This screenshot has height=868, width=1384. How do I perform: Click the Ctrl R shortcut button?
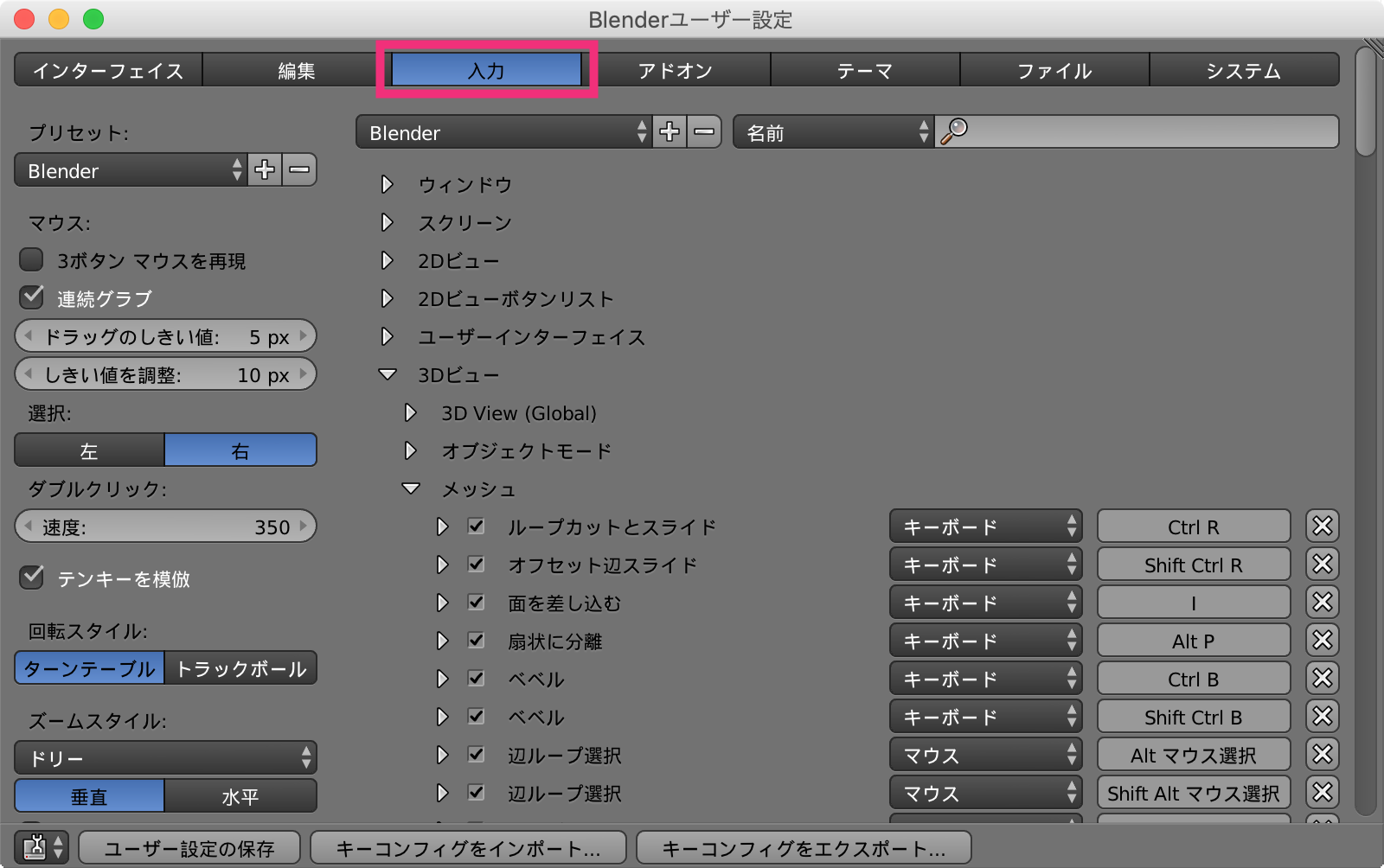coord(1194,527)
